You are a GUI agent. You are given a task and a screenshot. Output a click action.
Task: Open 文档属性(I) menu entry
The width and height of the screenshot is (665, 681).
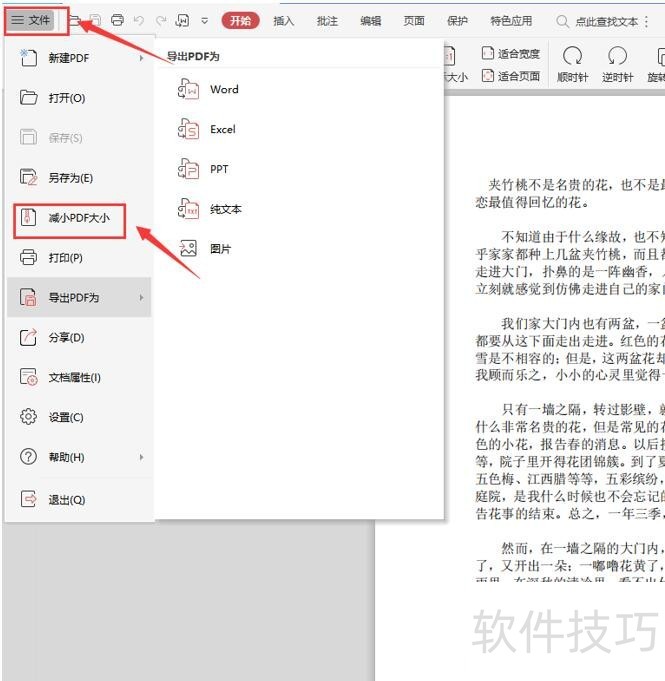click(79, 377)
